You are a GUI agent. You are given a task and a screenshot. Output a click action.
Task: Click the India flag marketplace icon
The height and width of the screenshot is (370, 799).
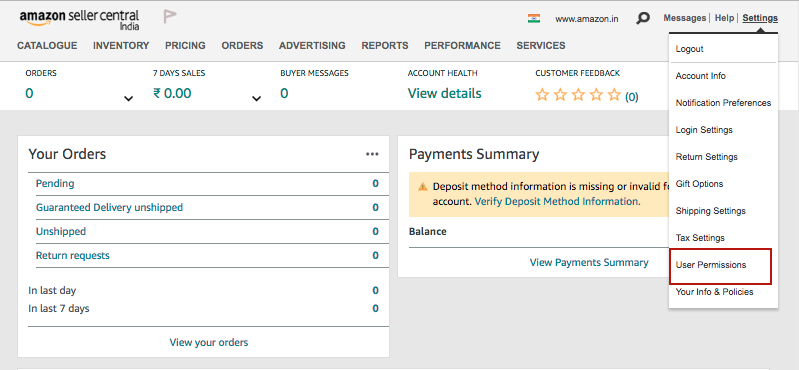534,18
